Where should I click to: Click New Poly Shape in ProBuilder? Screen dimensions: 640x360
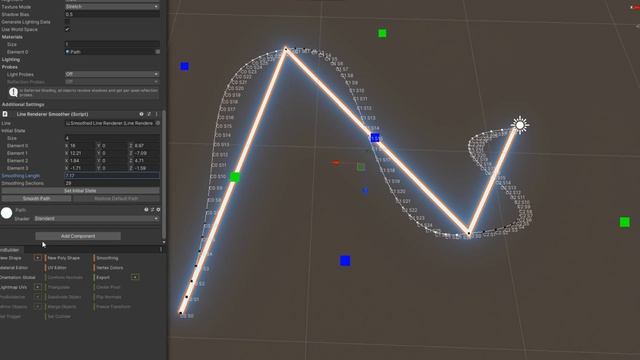[x=64, y=258]
